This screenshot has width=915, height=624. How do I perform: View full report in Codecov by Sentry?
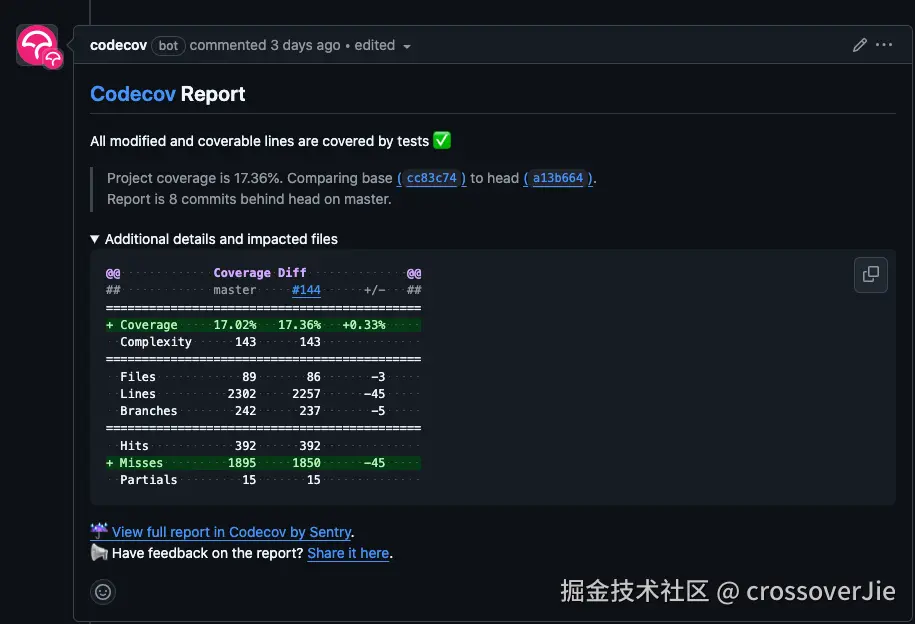coord(232,532)
